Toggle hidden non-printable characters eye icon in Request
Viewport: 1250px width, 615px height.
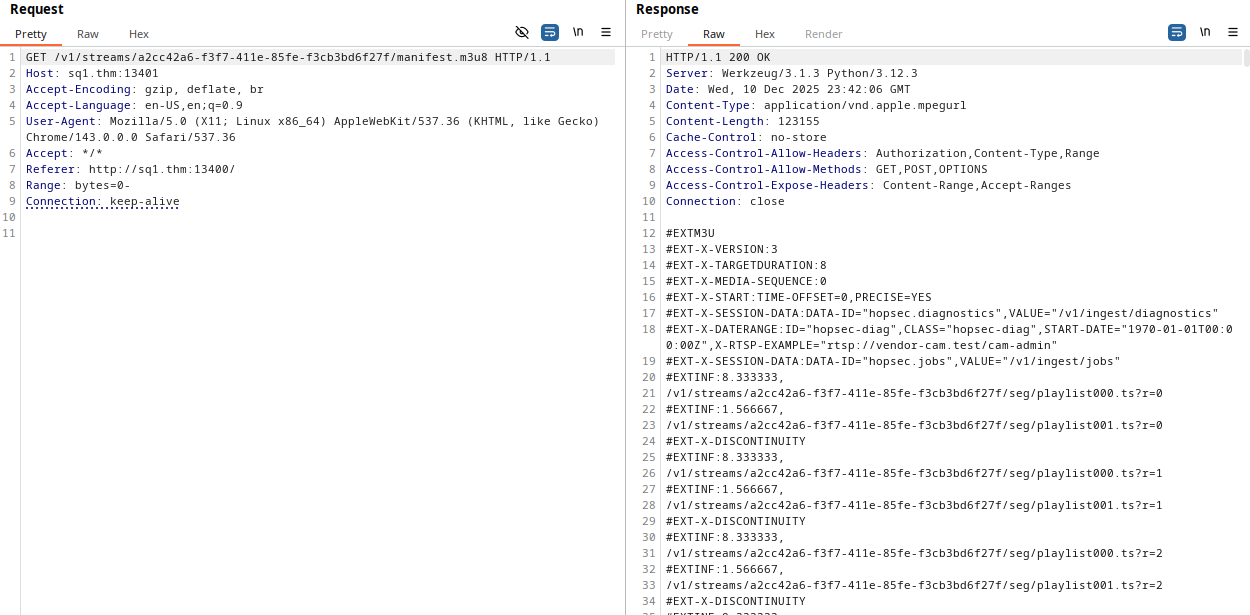[521, 32]
